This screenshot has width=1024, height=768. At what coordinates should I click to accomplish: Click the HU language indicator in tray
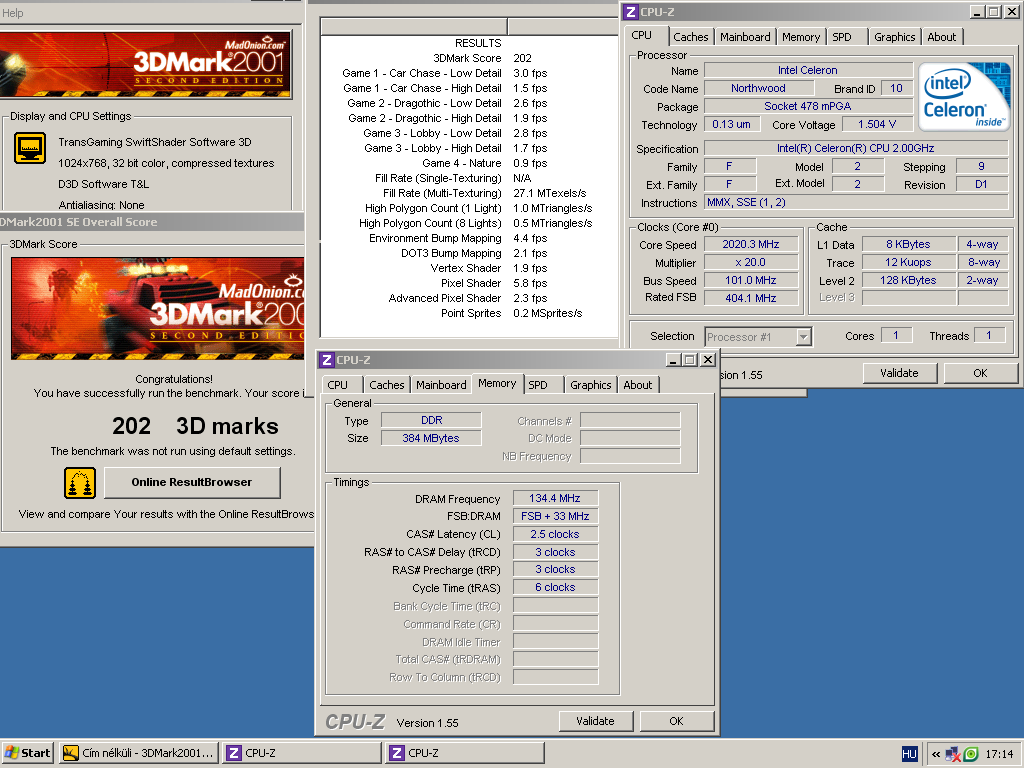910,754
